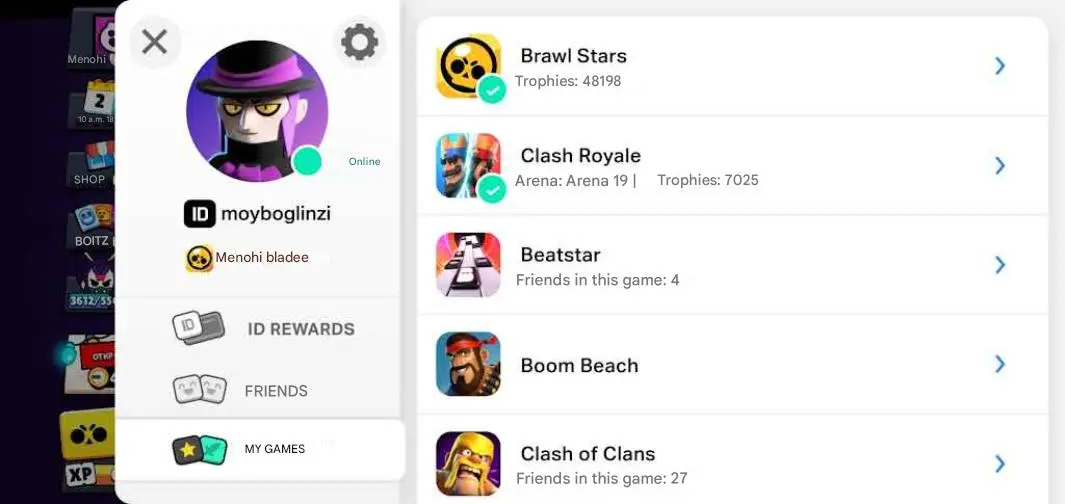Tap the Clash of Clans game icon

coord(469,463)
